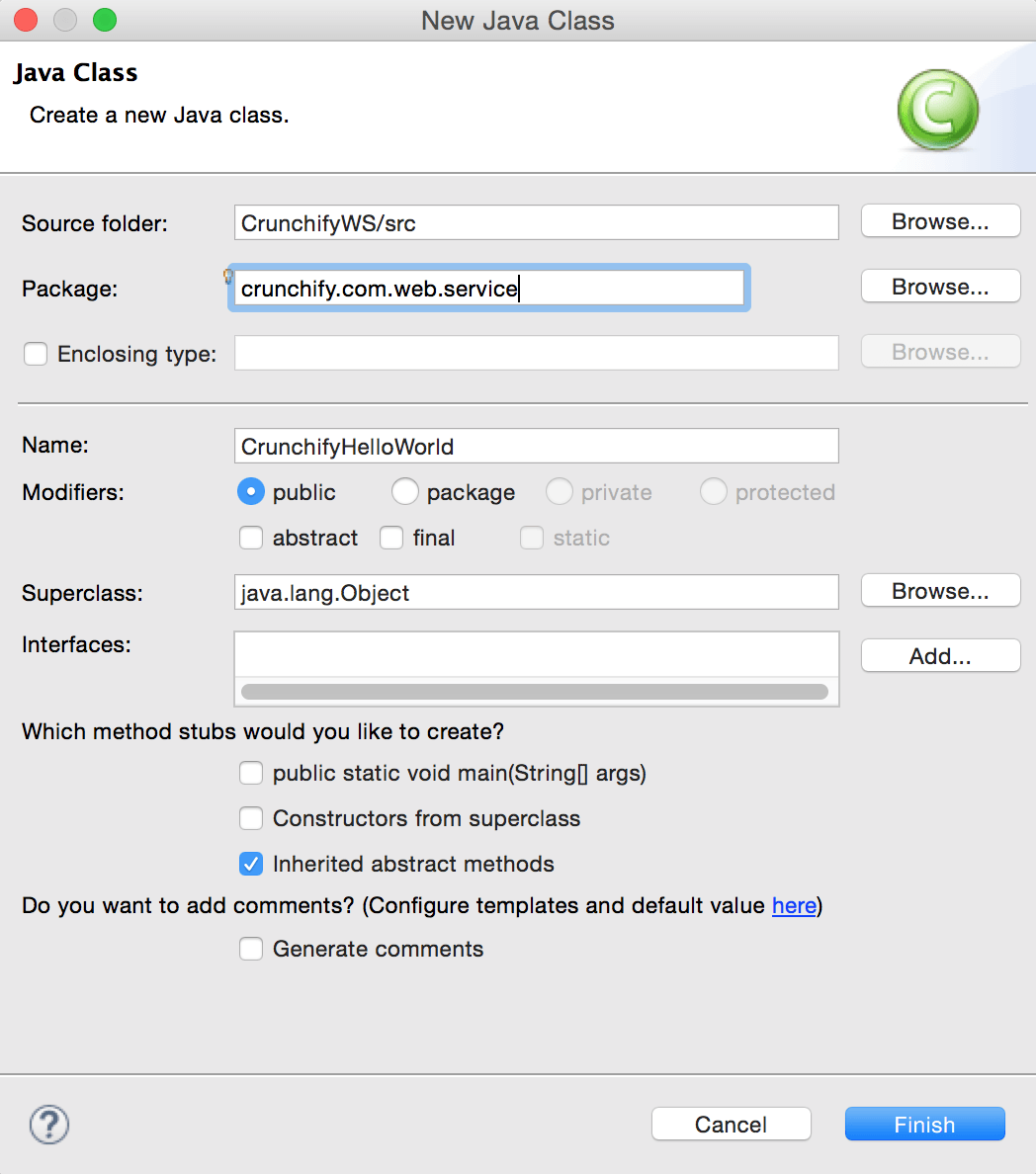Cancel the New Java Class dialog

point(731,1125)
